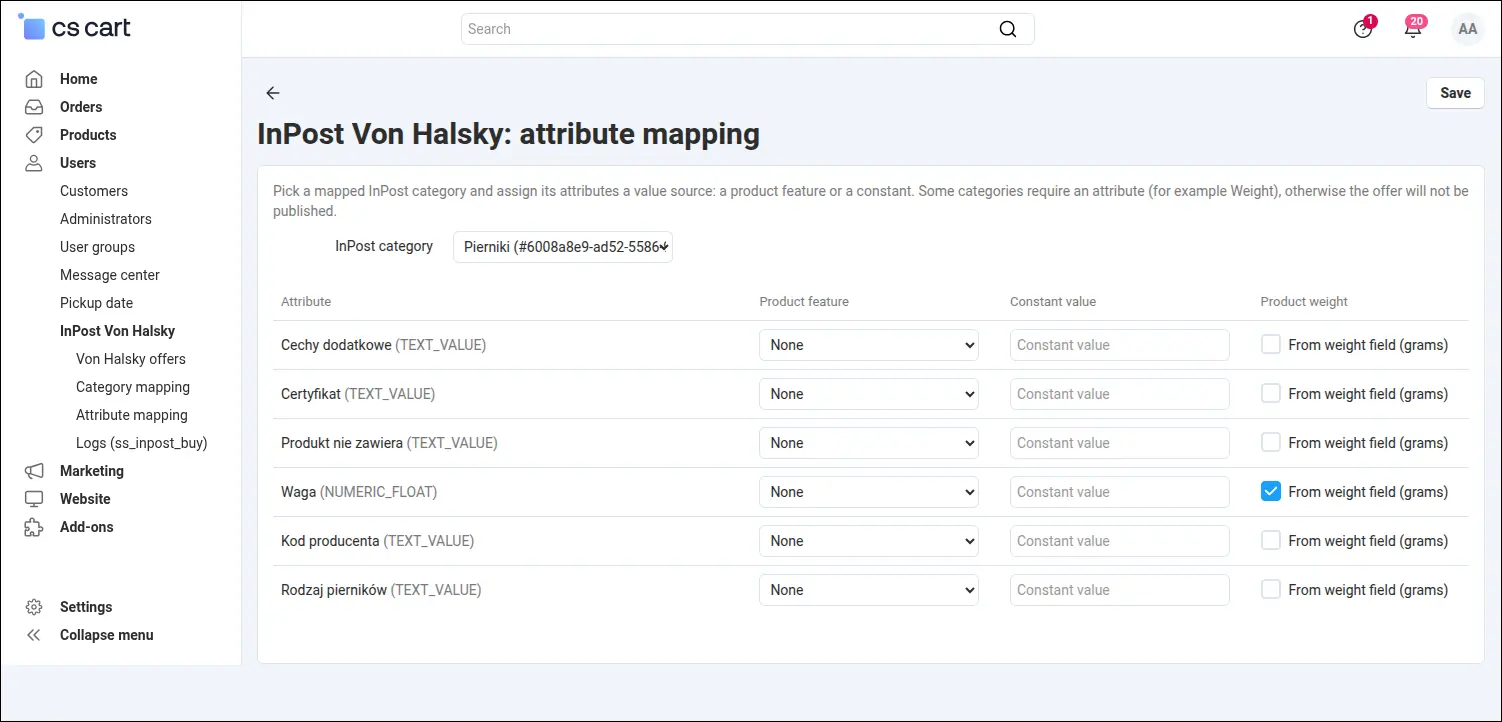
Task: Click the Save button
Action: coord(1455,93)
